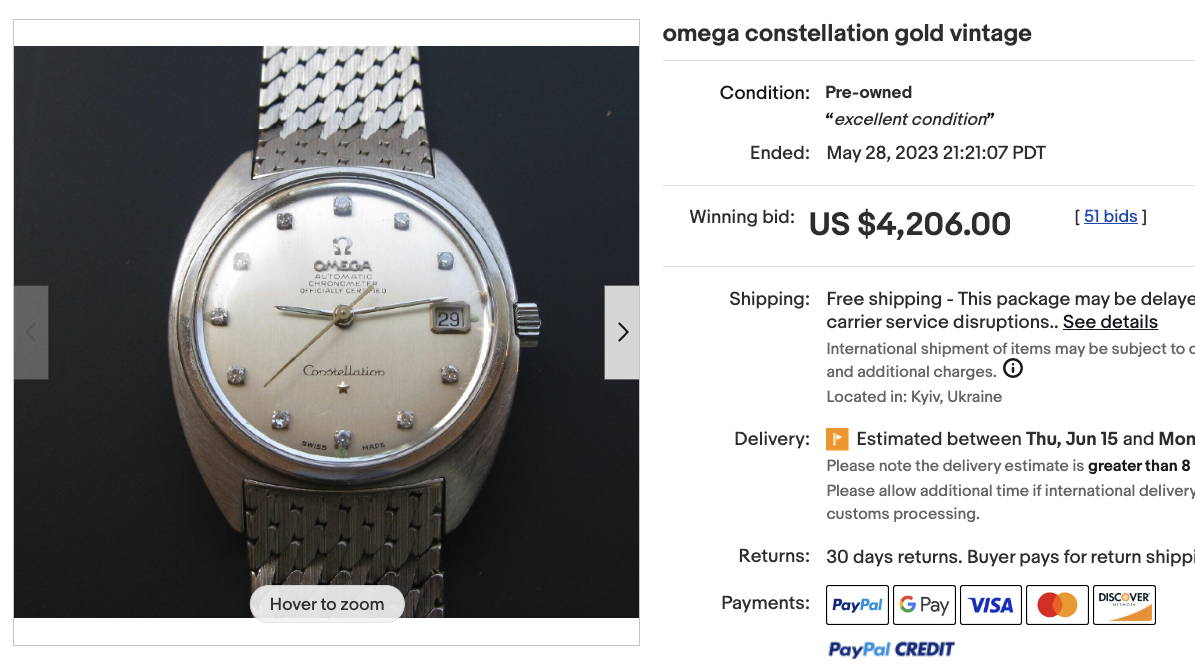Image resolution: width=1195 pixels, height=666 pixels.
Task: Click the orange delivery flag icon
Action: [837, 439]
